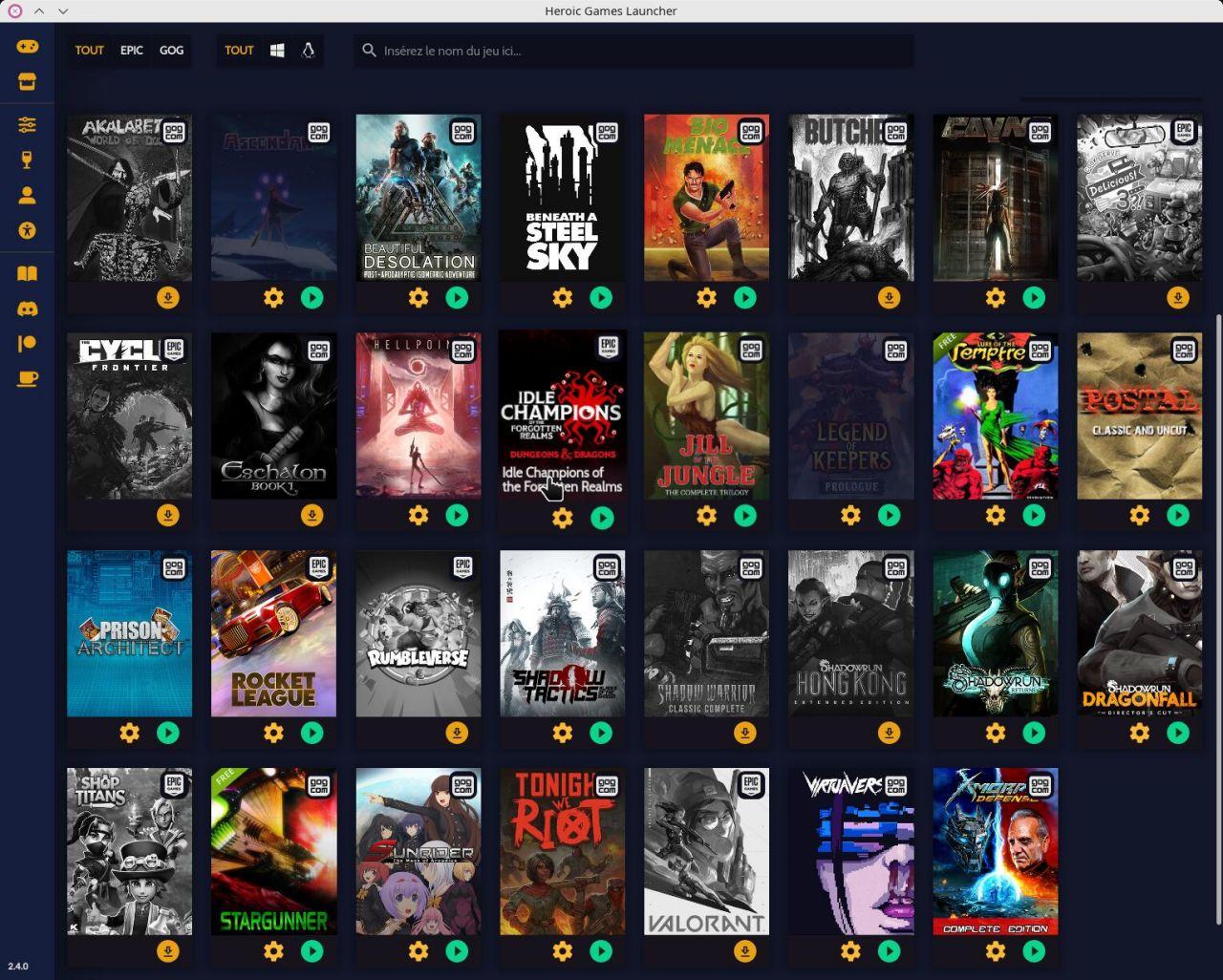Show all stores with the first TOUT filter

[90, 51]
